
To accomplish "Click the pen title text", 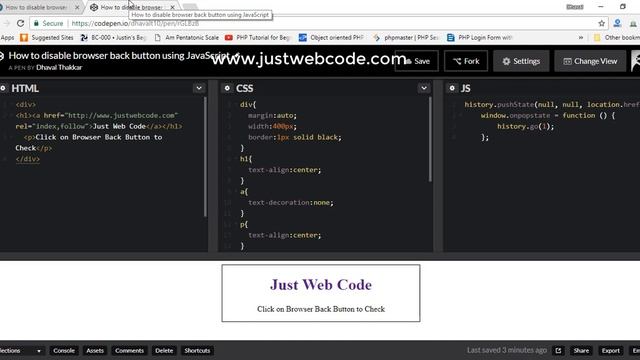I will (119, 56).
